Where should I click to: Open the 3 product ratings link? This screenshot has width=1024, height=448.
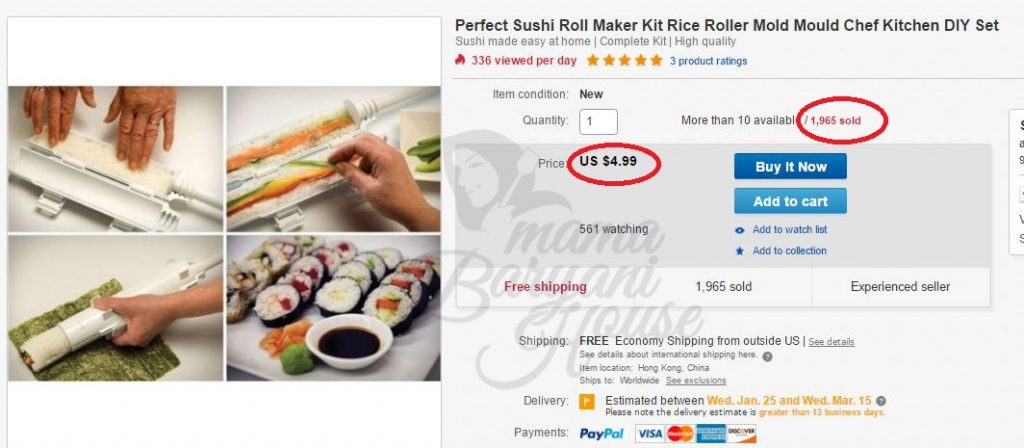(708, 61)
